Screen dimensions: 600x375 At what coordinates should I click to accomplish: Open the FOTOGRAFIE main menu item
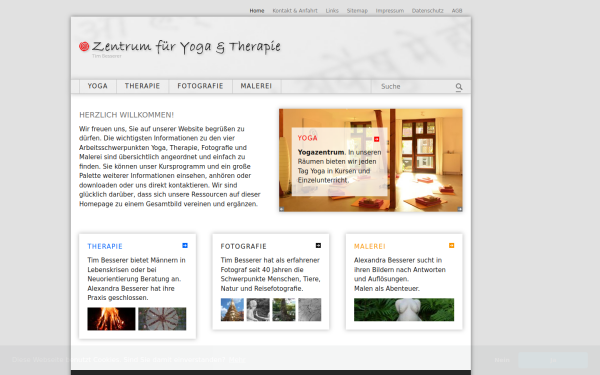200,86
